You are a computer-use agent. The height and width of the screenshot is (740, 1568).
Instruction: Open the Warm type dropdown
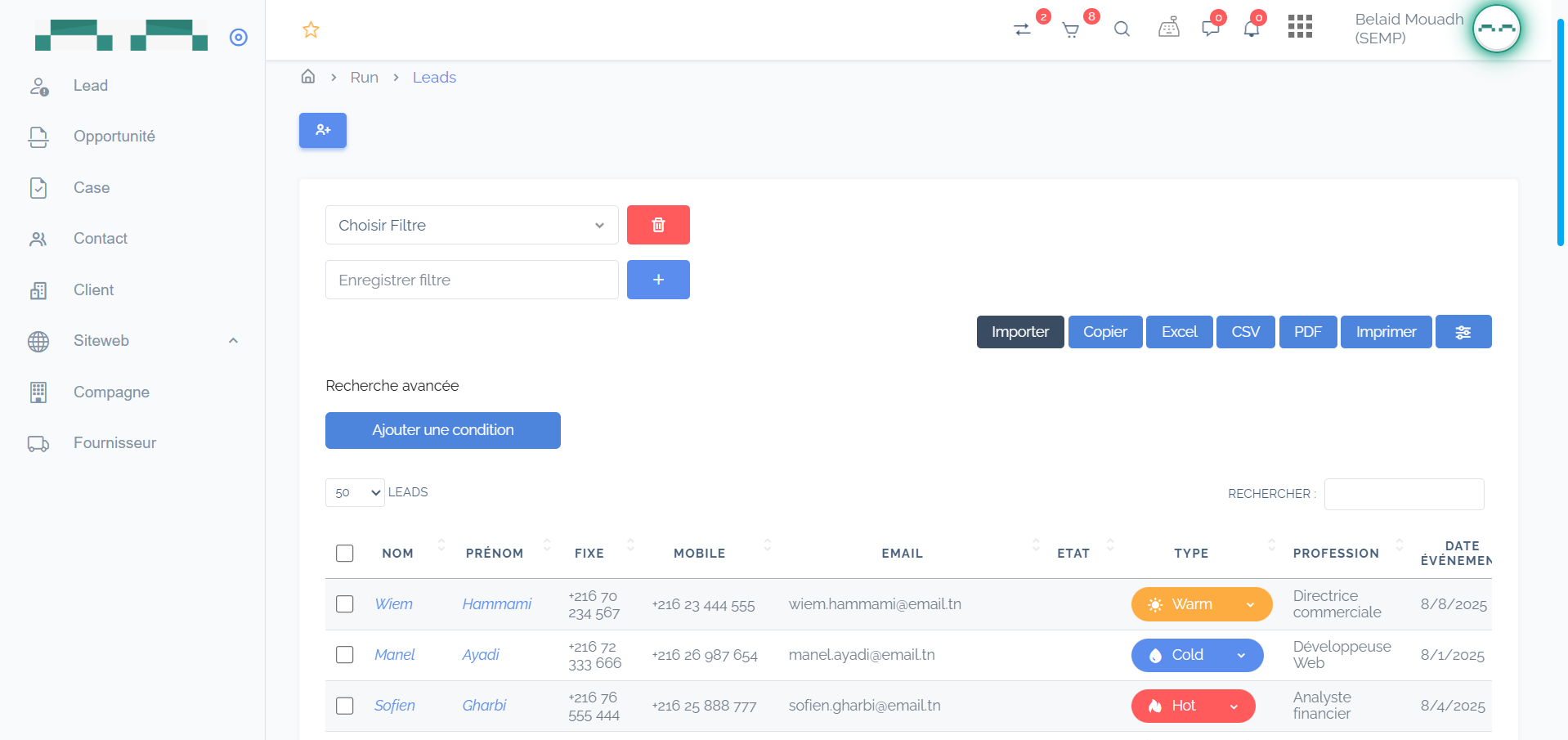[x=1202, y=604]
